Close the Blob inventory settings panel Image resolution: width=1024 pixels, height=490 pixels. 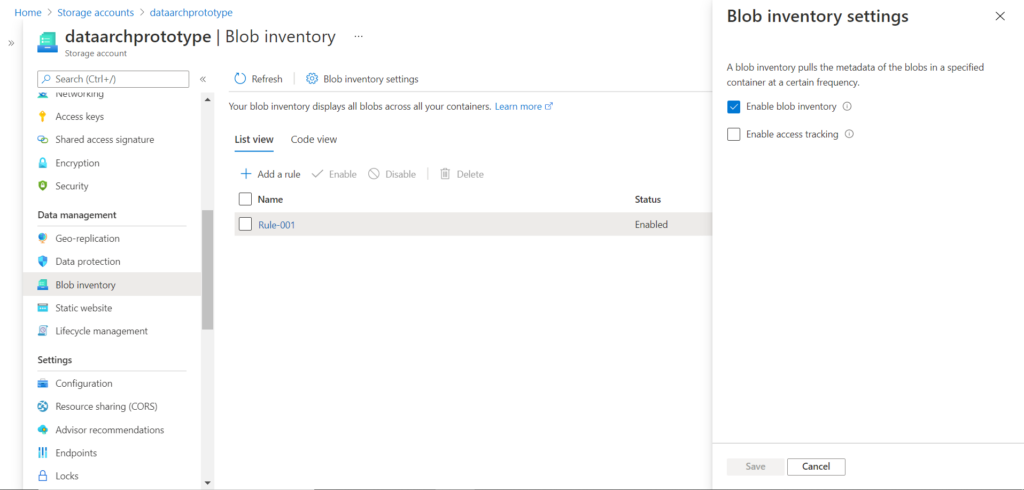pyautogui.click(x=1000, y=16)
